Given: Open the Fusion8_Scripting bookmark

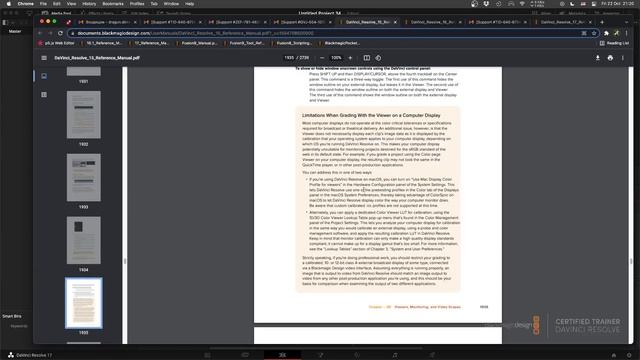Looking at the screenshot, I should 291,43.
